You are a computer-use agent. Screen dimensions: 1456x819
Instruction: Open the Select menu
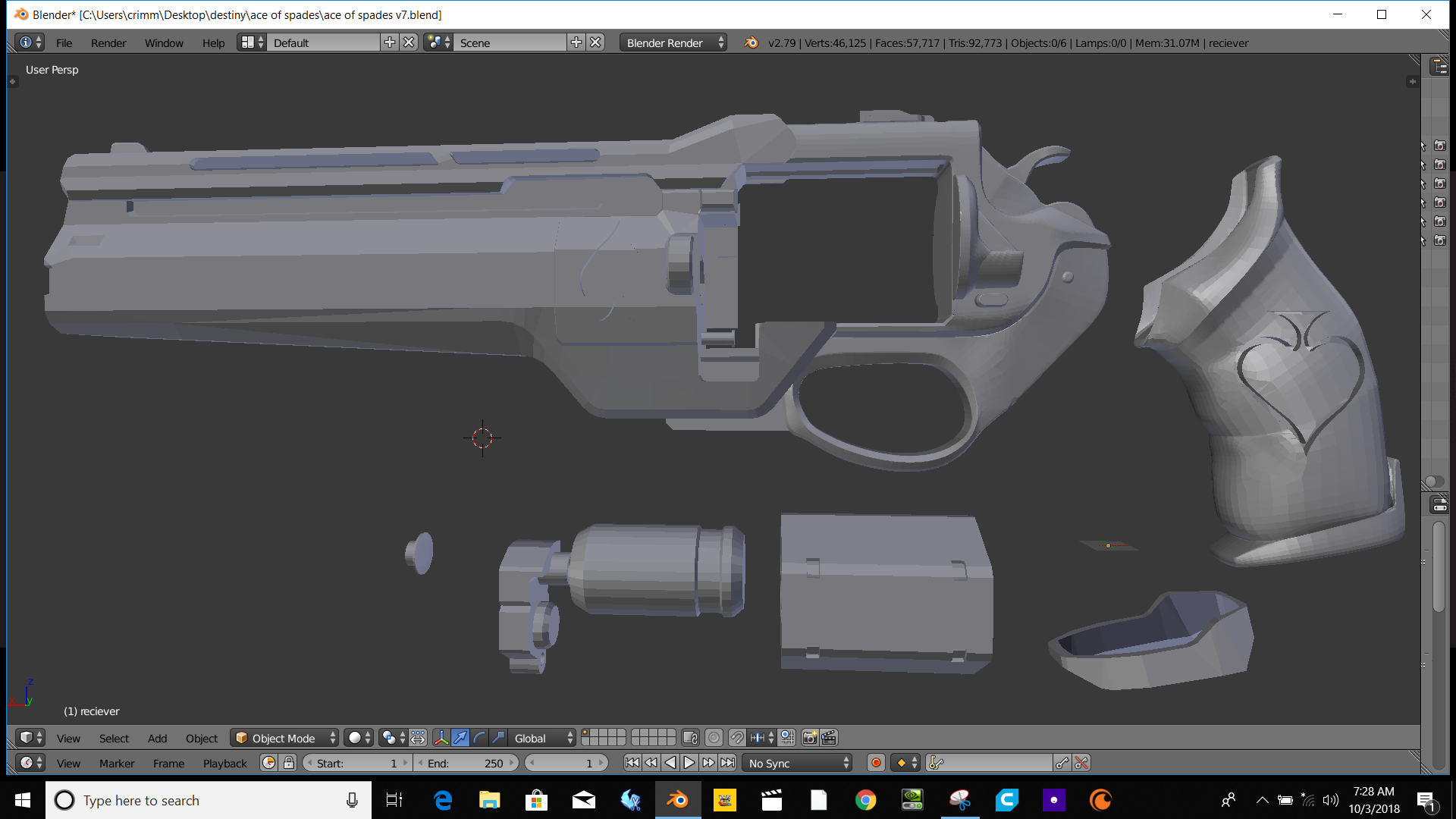coord(114,739)
